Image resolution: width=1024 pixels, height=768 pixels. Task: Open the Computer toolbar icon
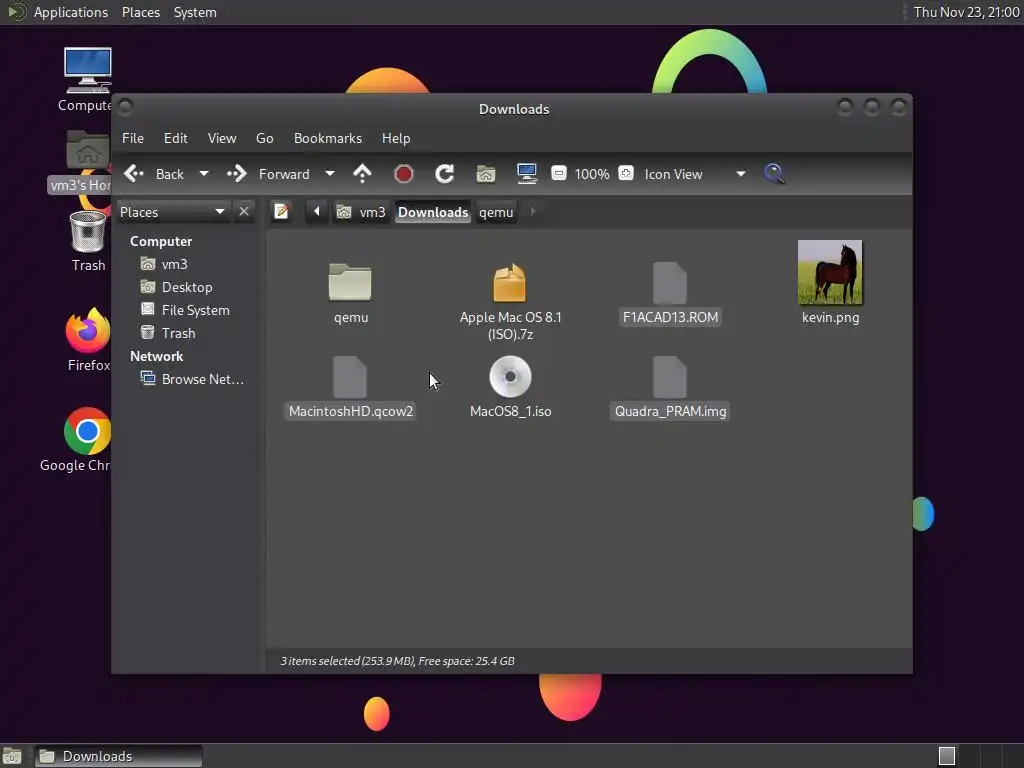coord(526,173)
